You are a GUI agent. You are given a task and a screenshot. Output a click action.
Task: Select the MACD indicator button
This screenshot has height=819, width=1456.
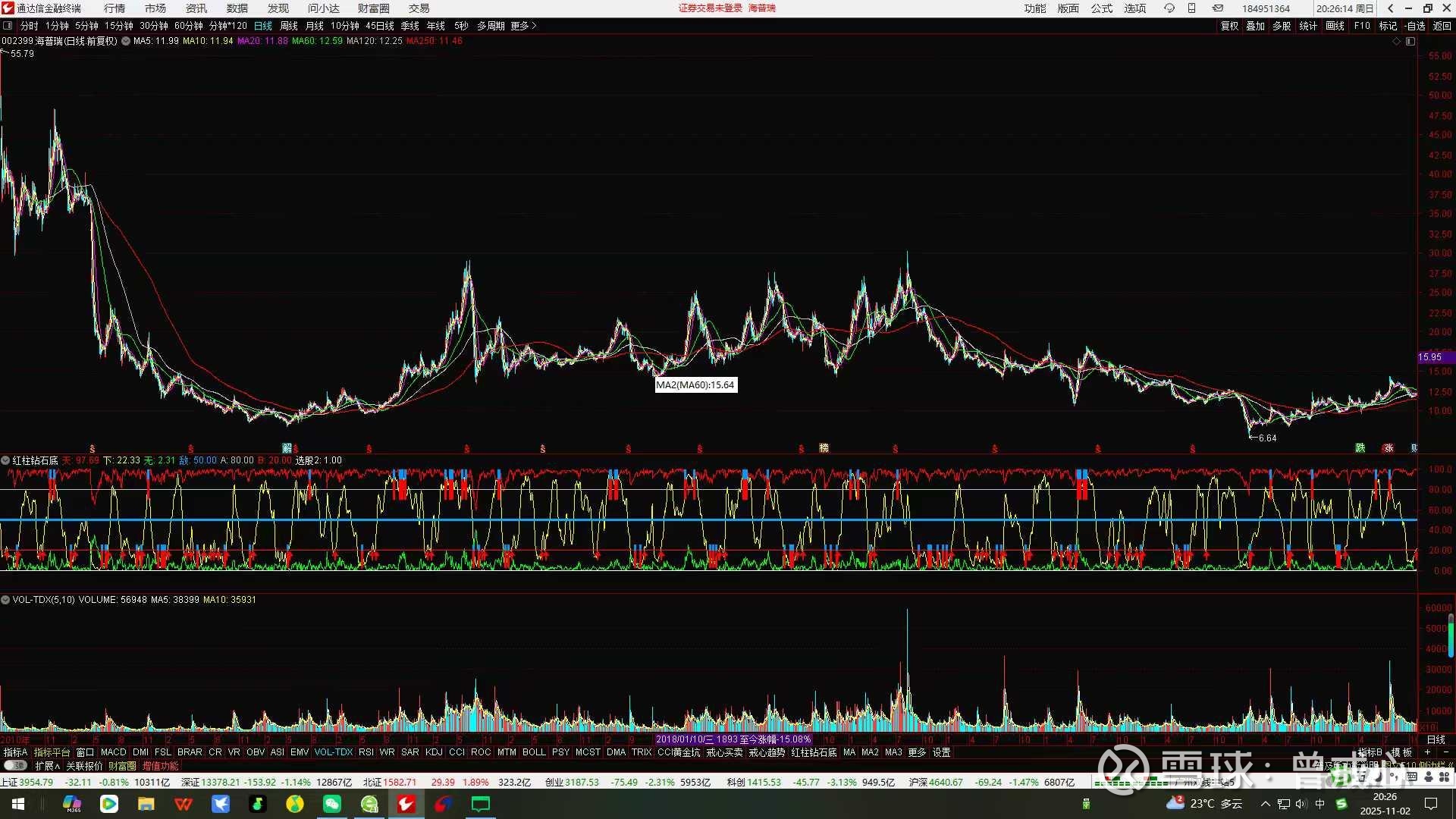click(x=113, y=752)
